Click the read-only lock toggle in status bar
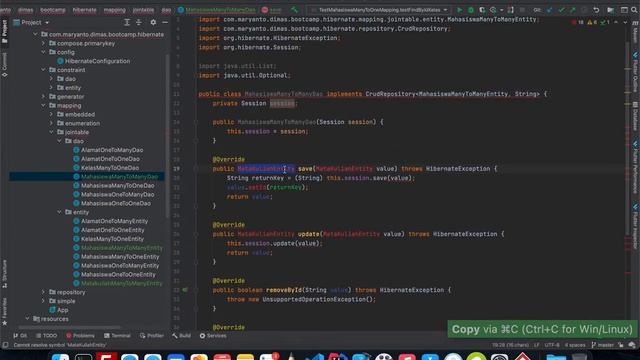The width and height of the screenshot is (640, 360). (621, 345)
